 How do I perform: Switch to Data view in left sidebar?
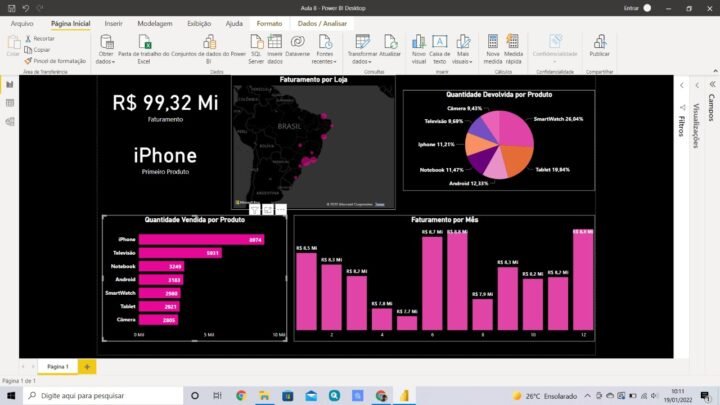tap(9, 103)
